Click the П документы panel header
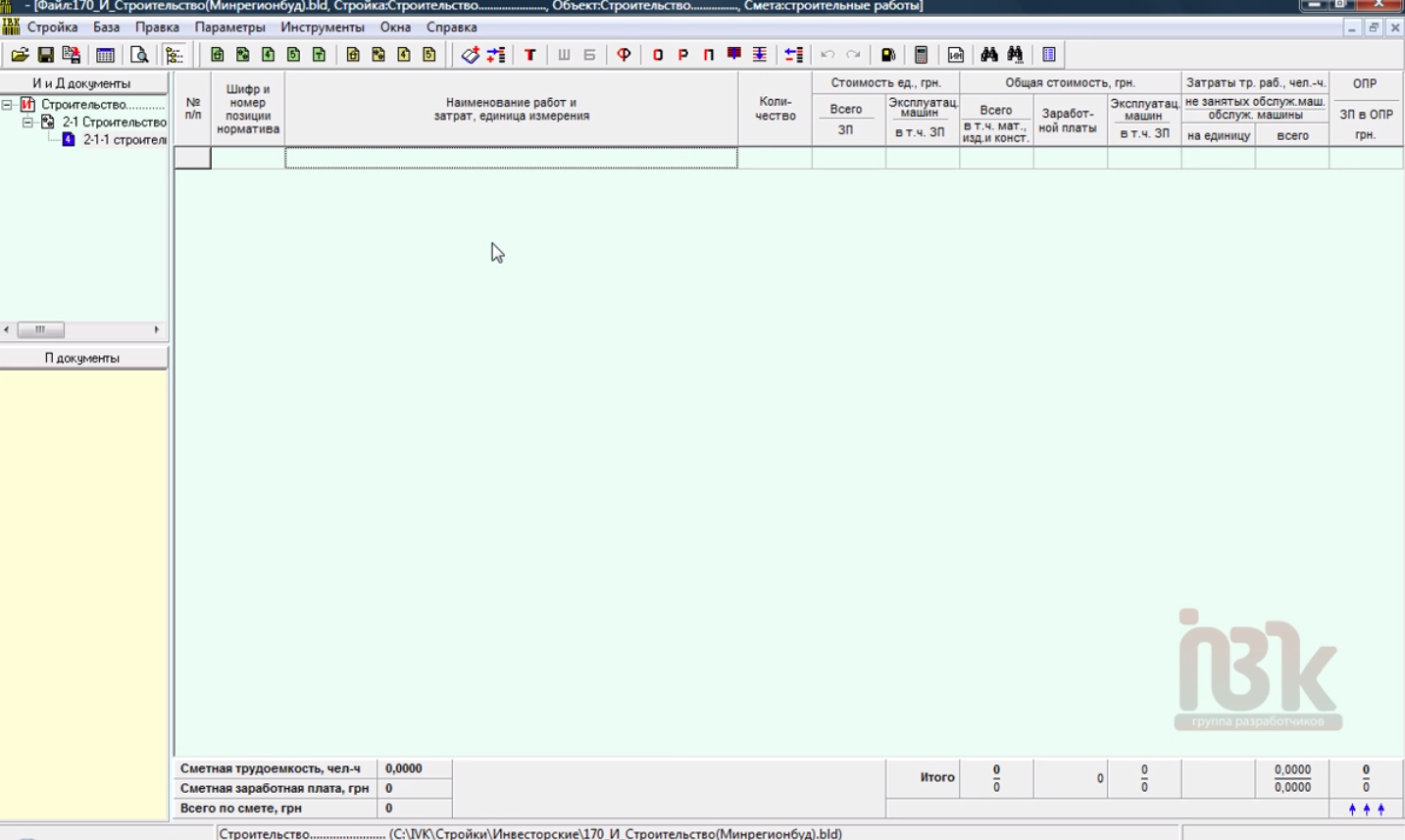 pos(83,358)
